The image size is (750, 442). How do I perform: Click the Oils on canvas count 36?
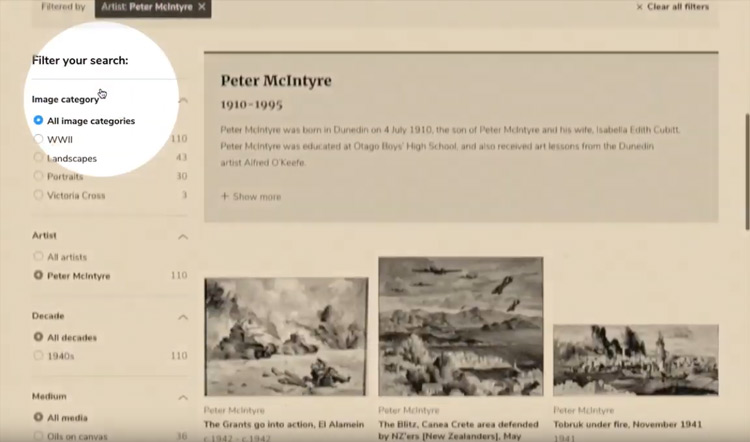181,436
